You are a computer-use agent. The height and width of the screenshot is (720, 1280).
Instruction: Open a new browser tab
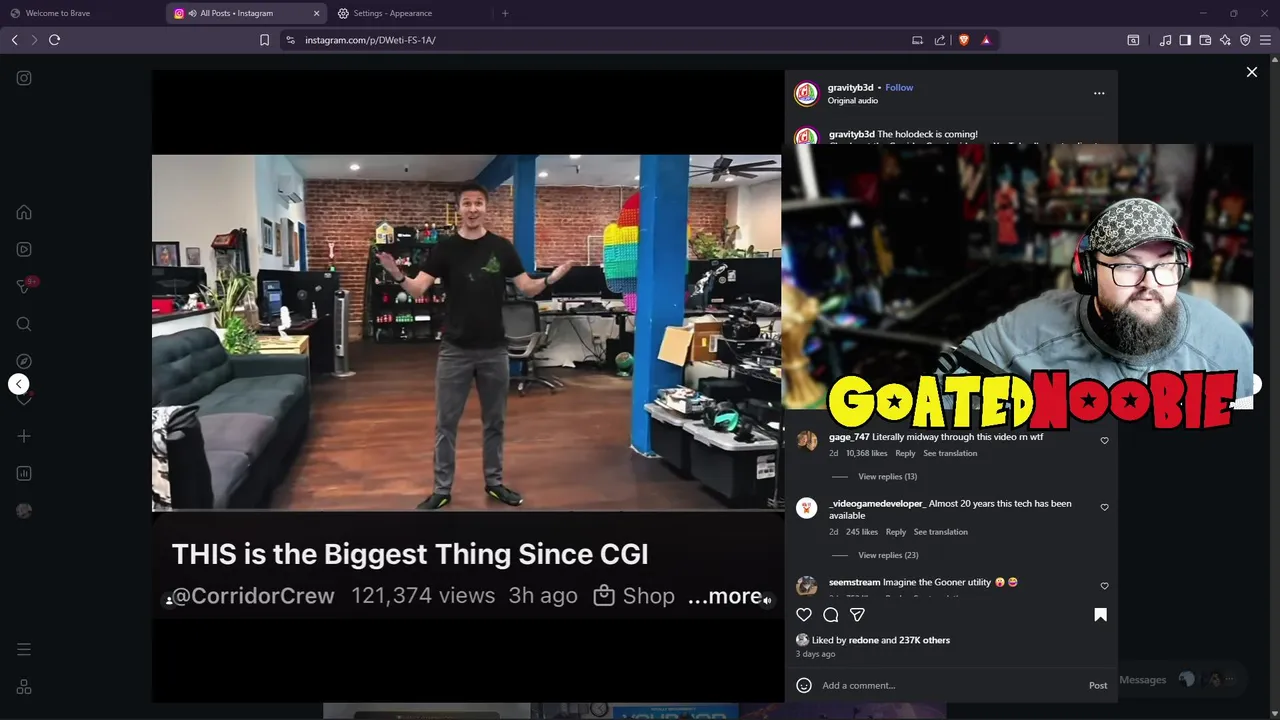505,13
